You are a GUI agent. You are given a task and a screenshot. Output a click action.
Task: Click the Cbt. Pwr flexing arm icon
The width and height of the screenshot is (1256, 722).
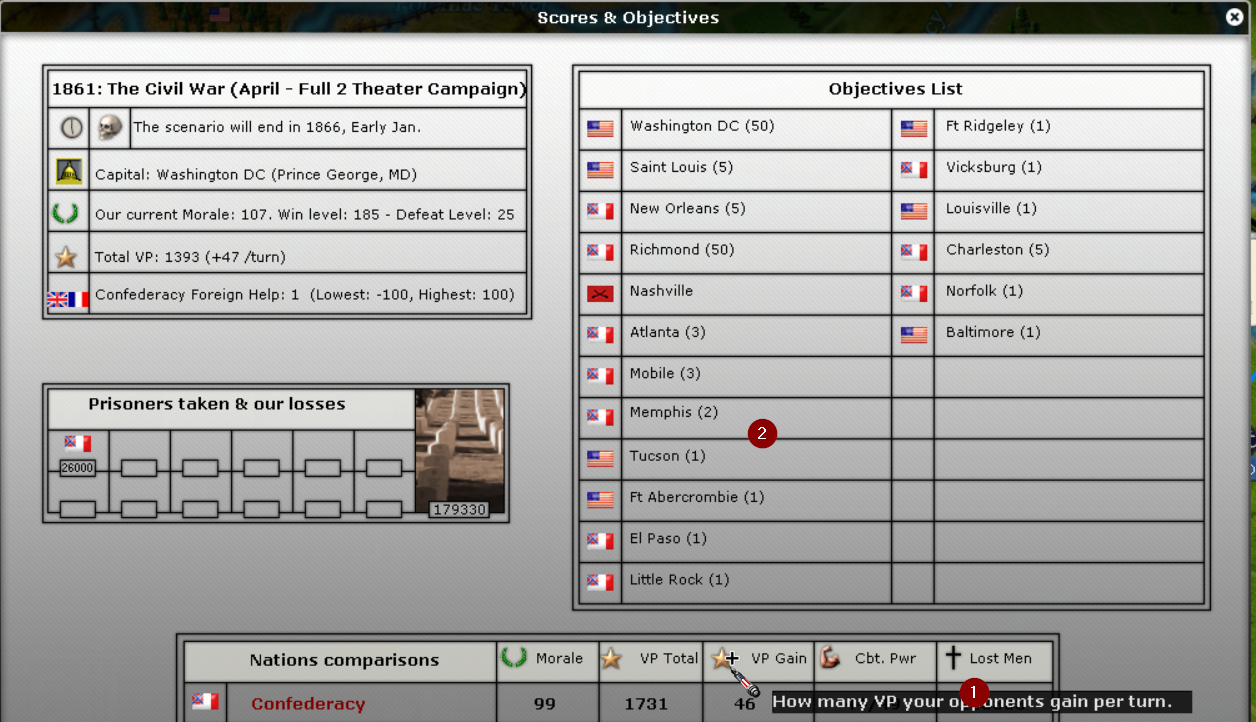829,658
